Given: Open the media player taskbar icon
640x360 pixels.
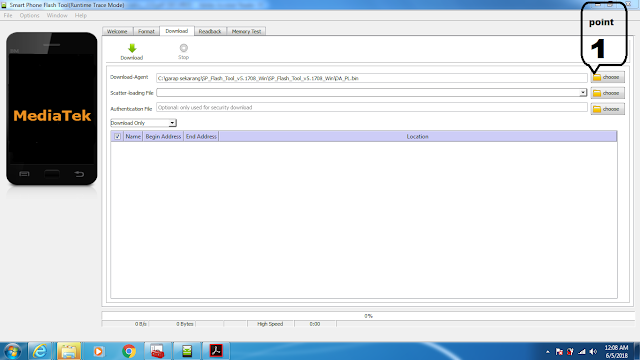Looking at the screenshot, I should tap(98, 351).
